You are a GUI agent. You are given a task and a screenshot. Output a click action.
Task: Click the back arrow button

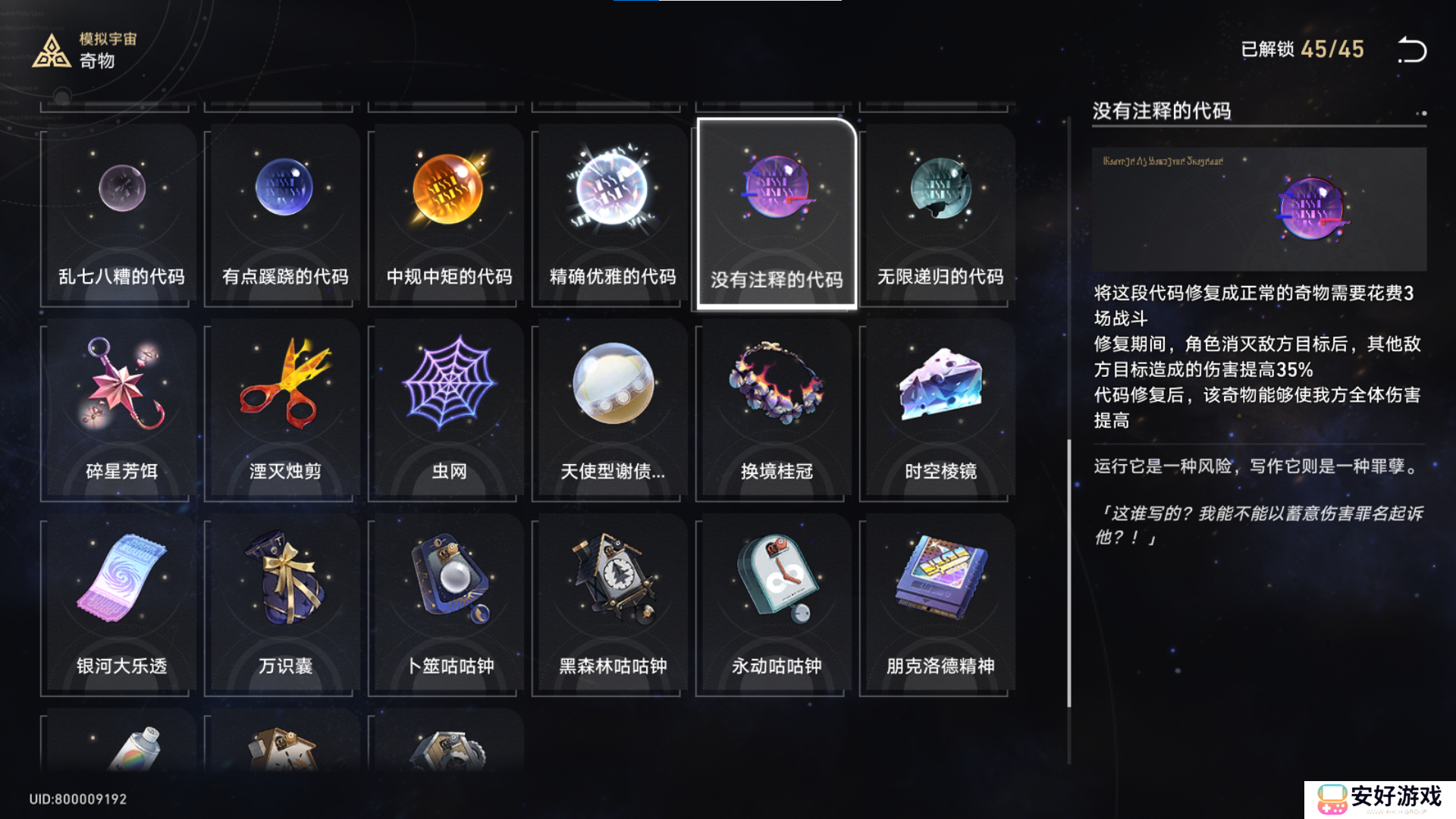1412,50
